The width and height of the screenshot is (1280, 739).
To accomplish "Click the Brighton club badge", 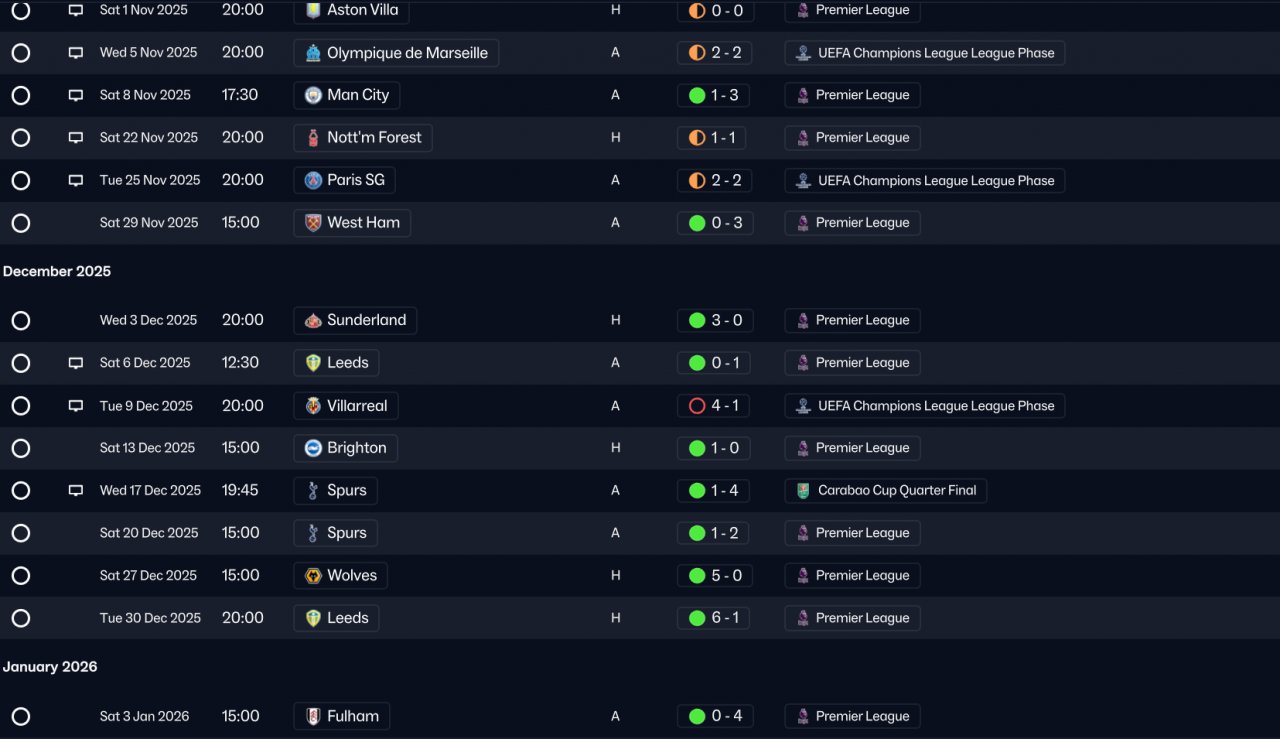I will pos(313,448).
